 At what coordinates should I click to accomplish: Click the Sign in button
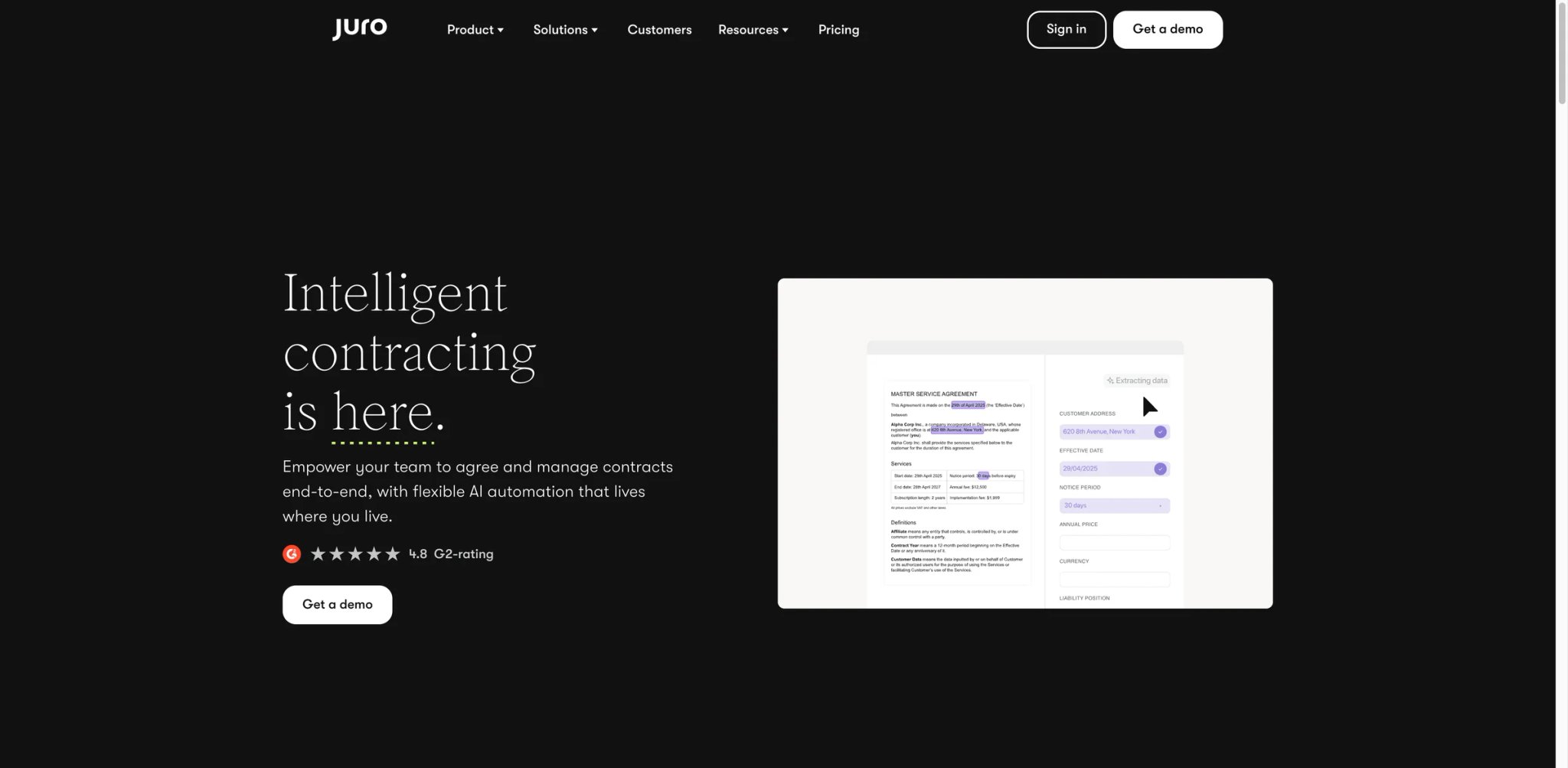(x=1066, y=29)
